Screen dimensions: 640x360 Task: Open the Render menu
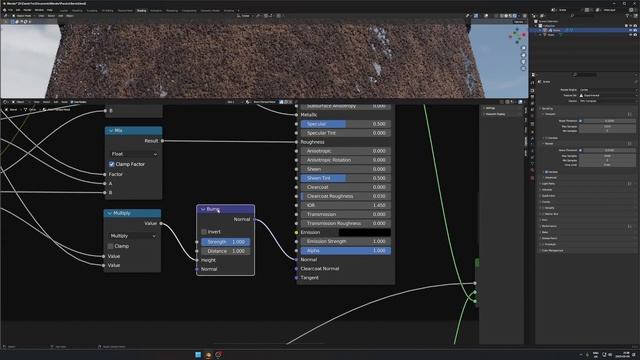[27, 10]
